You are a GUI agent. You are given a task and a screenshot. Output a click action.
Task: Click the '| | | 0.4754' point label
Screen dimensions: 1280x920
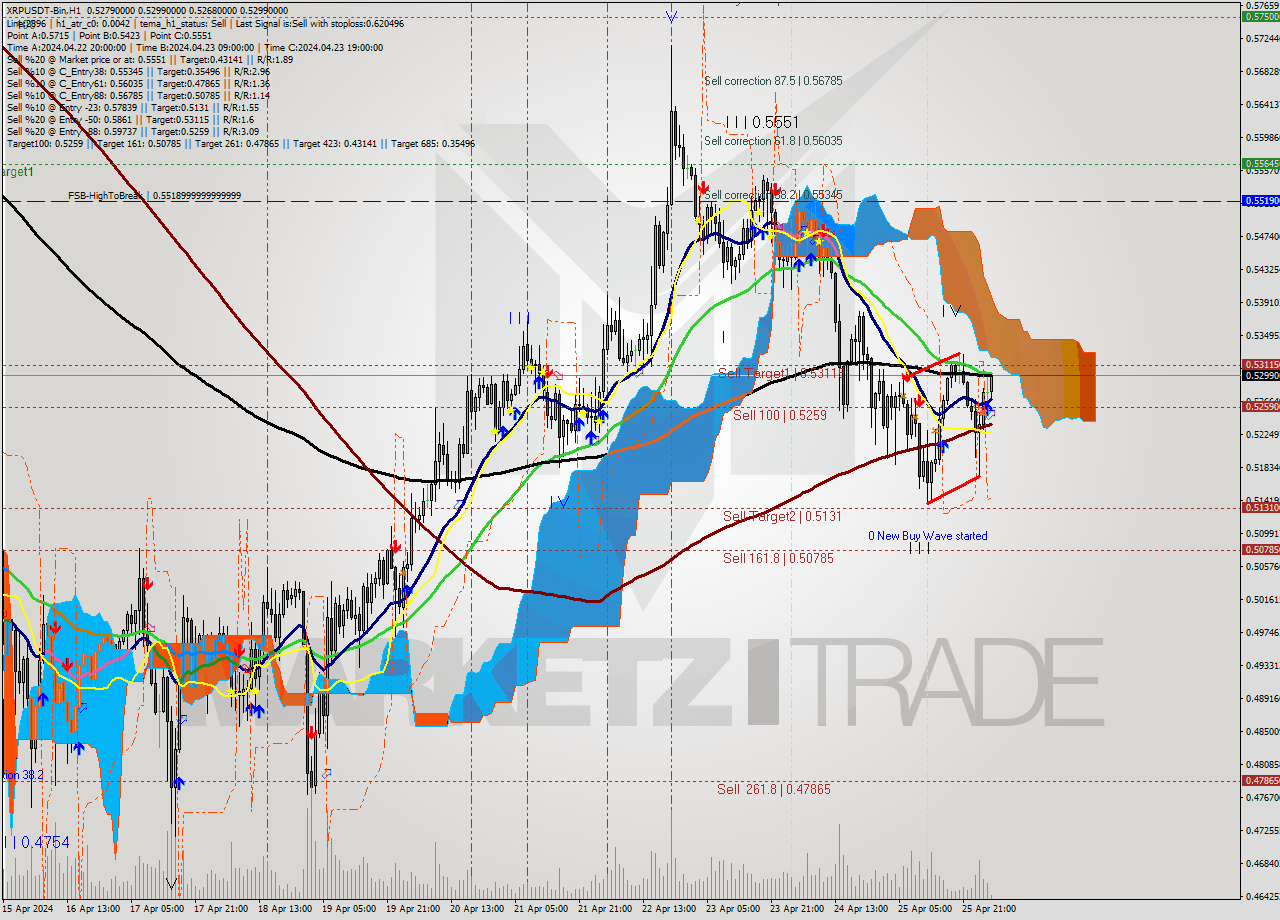pos(37,842)
